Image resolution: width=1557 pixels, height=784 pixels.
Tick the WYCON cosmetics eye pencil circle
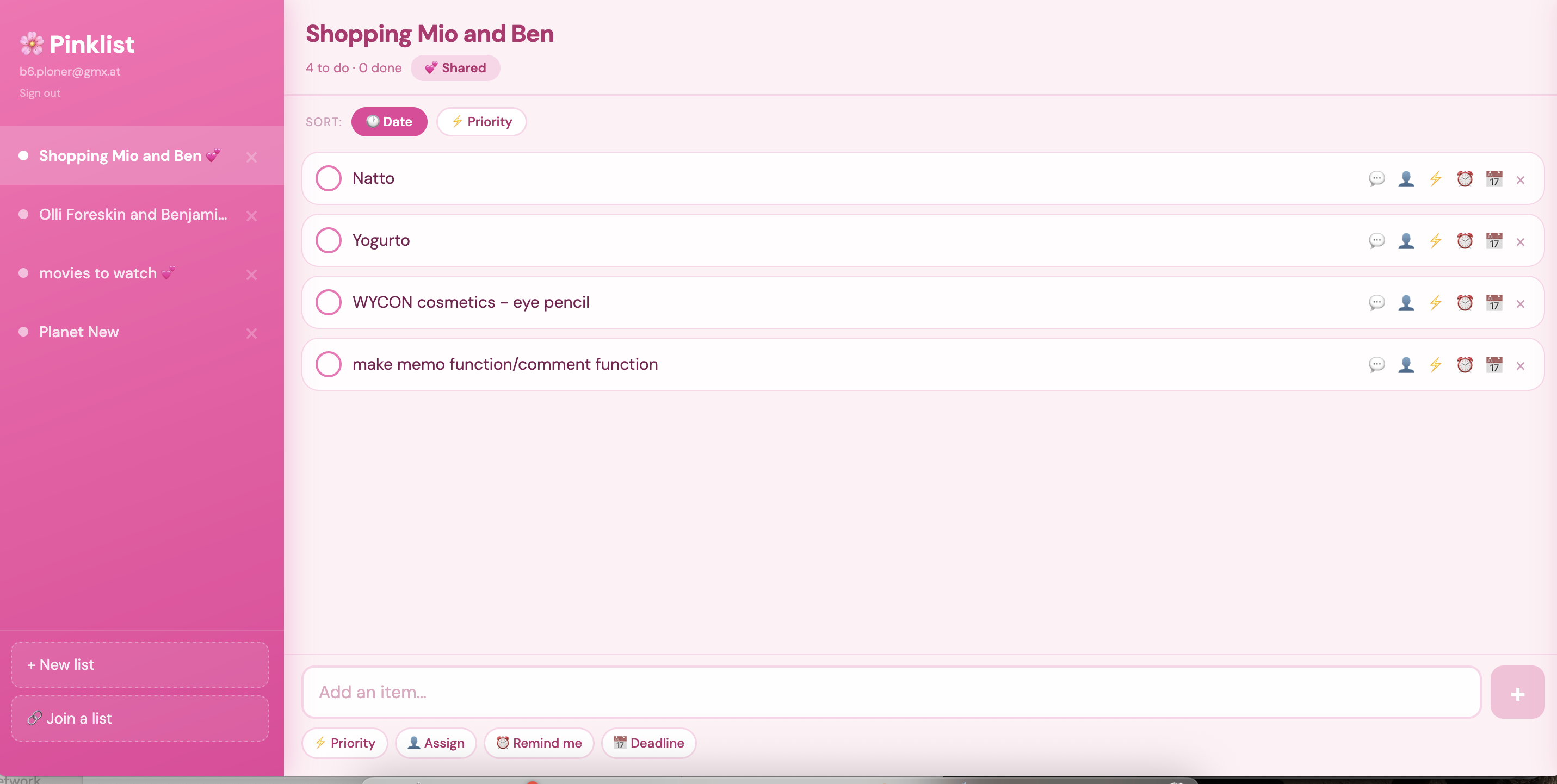click(x=328, y=302)
